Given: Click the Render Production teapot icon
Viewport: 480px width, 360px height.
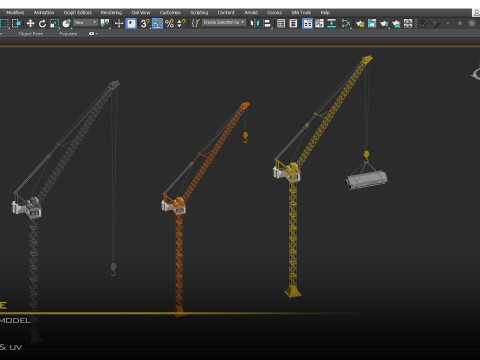Looking at the screenshot, I should coord(384,23).
